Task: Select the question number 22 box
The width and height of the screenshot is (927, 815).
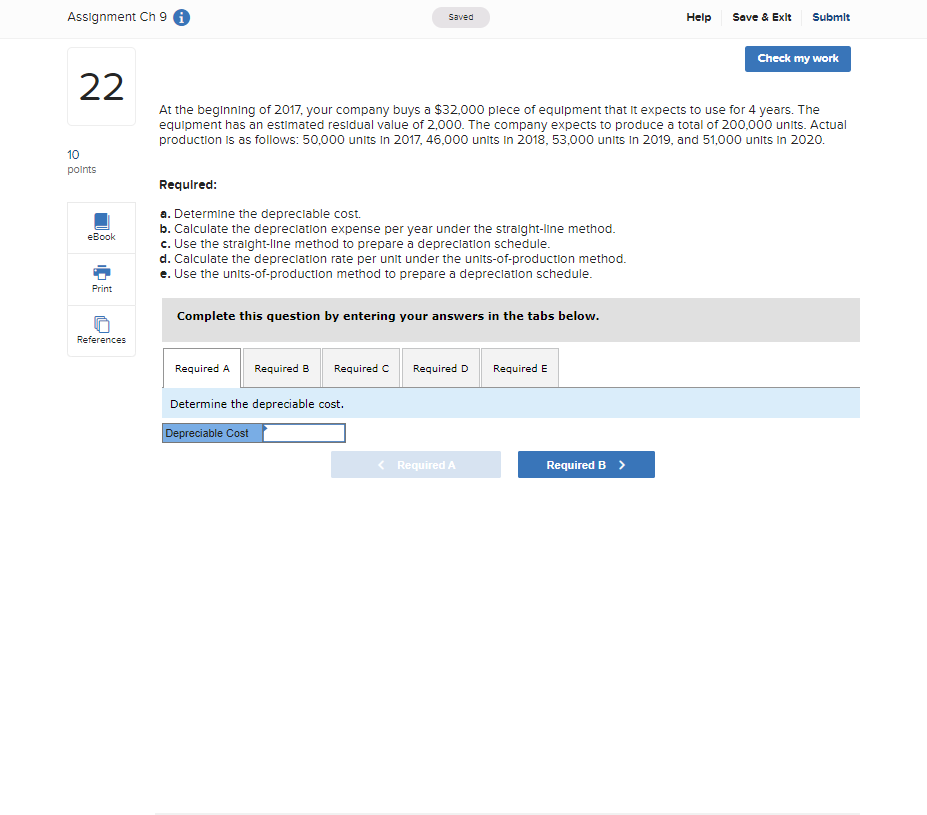Action: (x=100, y=86)
